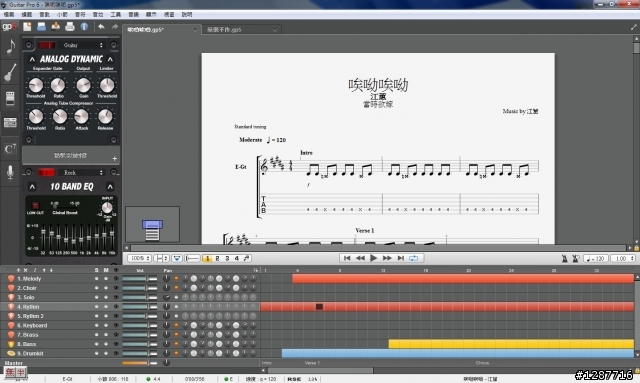Viewport: 640px width, 383px height.
Task: Click the add effect plus button
Action: tap(114, 158)
